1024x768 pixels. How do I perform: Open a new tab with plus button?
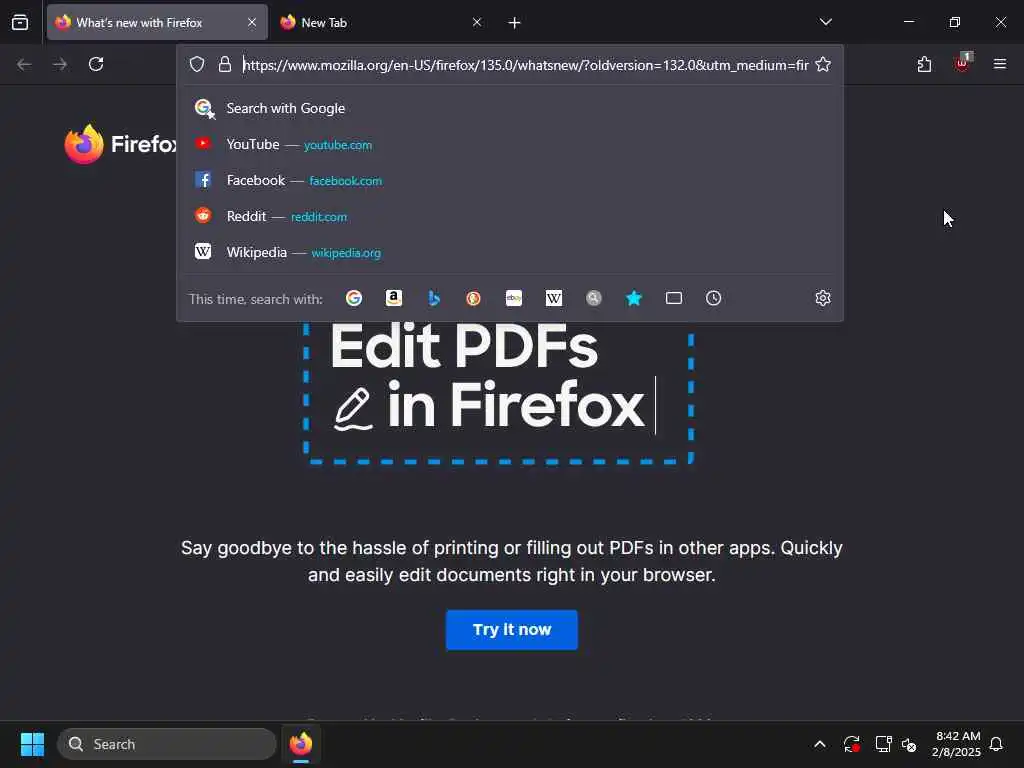(x=515, y=23)
